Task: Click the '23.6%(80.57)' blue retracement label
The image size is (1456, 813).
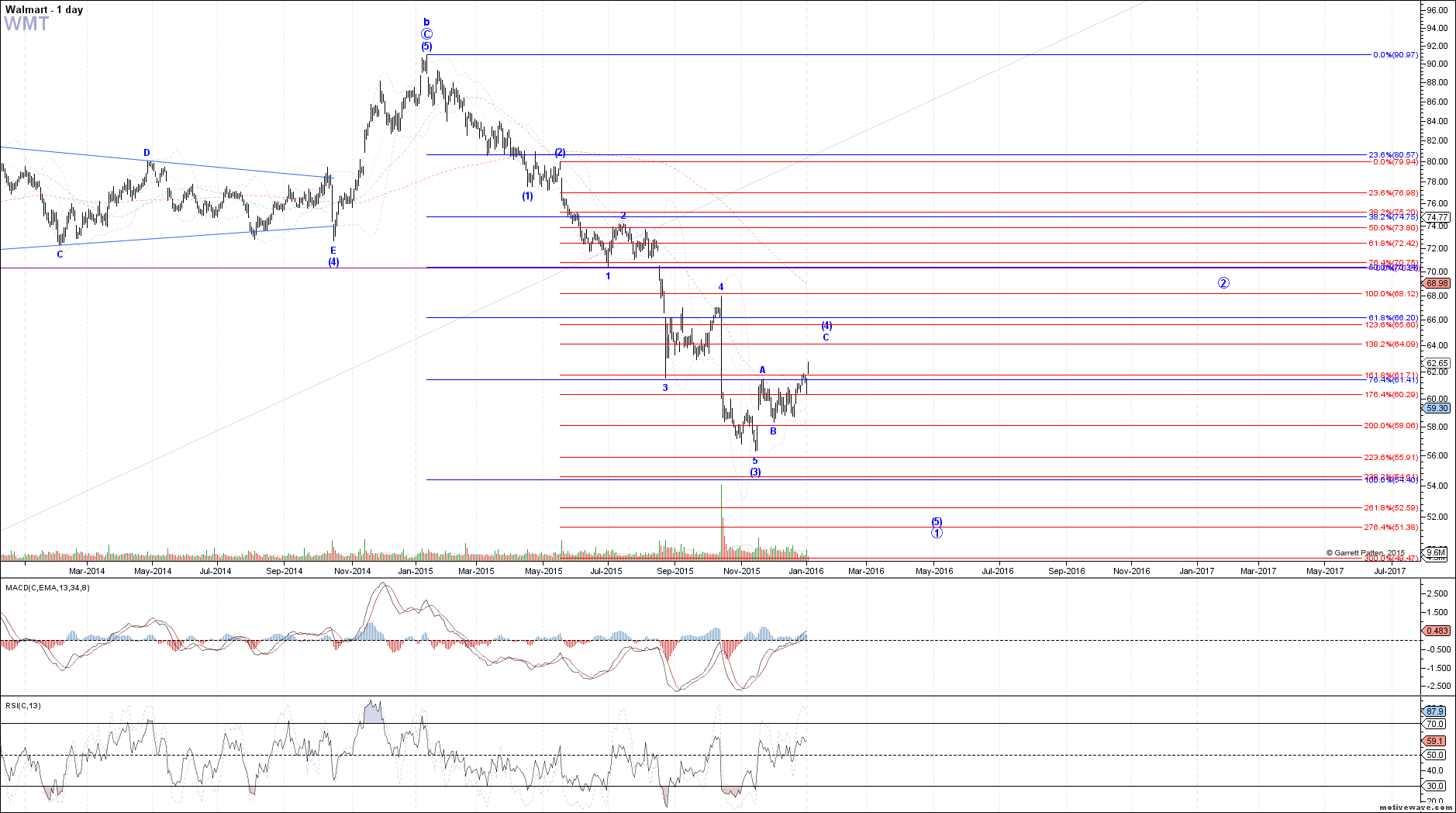Action: 1393,155
